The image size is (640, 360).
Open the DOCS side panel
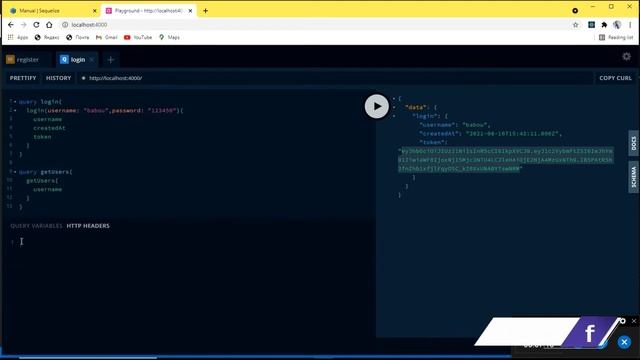coord(633,143)
